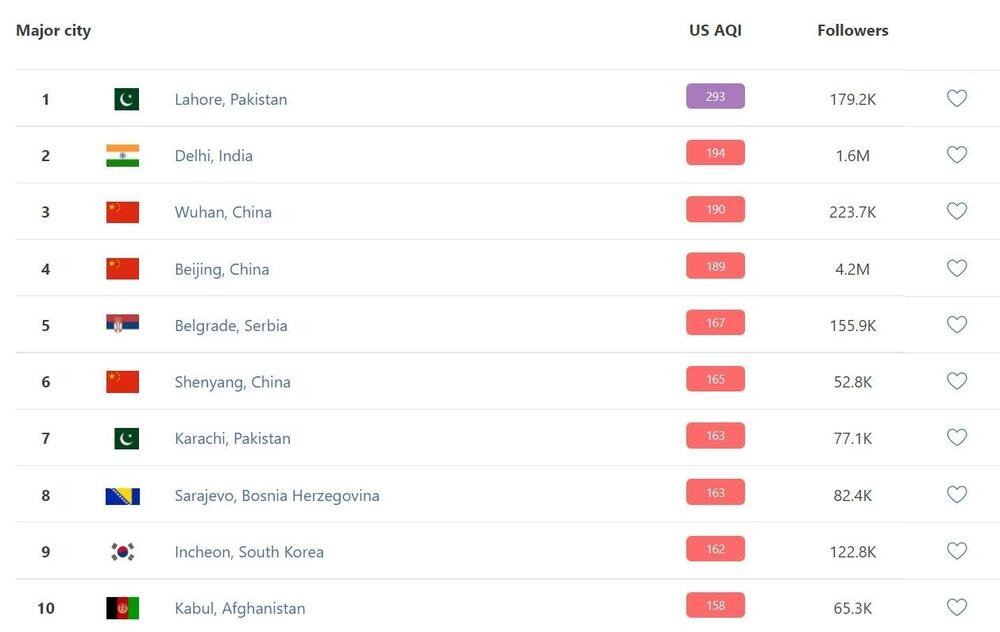Toggle heart for Delhi, India
This screenshot has height=632, width=1000.
pyautogui.click(x=957, y=155)
